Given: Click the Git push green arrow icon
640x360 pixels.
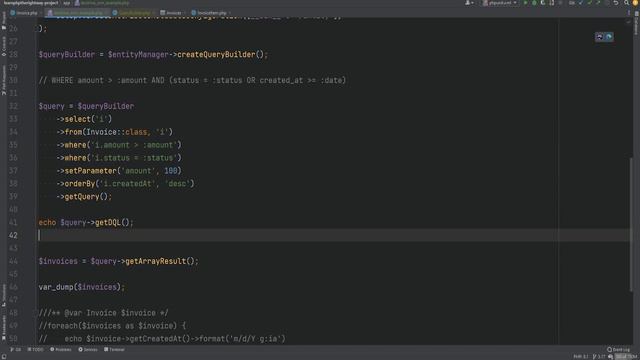Looking at the screenshot, I should tap(598, 3).
